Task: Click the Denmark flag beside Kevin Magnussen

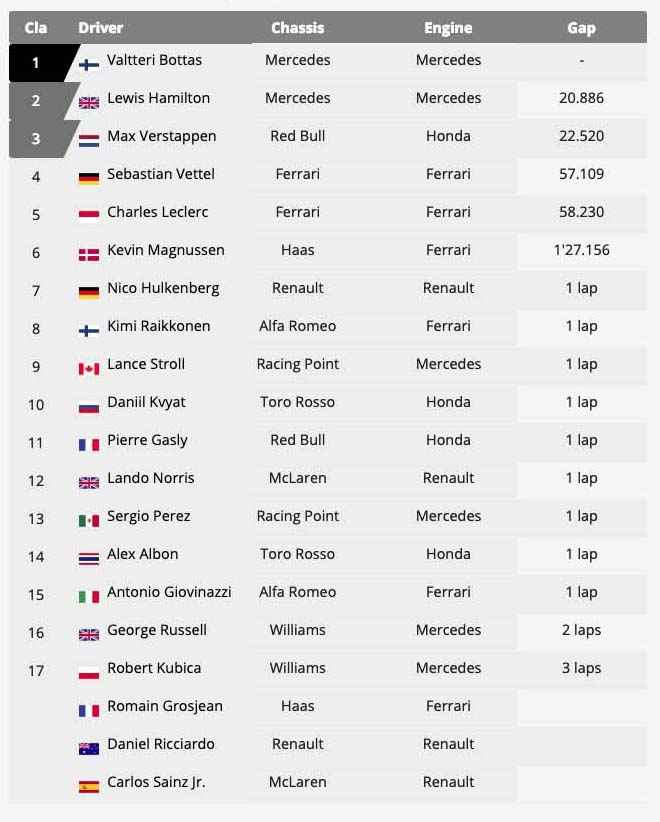Action: pyautogui.click(x=89, y=255)
